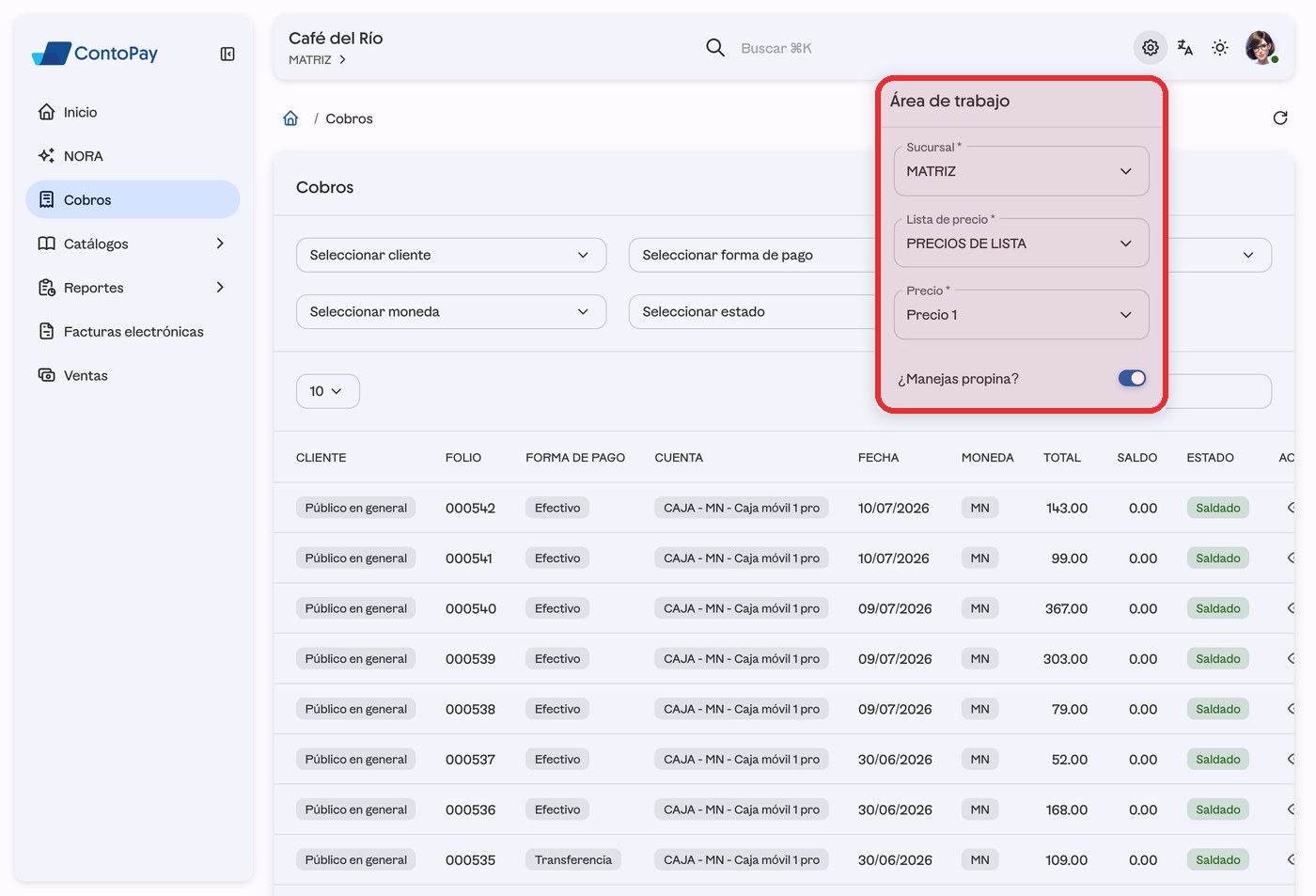
Task: Click the MATRIZ branch link under Café del Río
Action: 318,59
